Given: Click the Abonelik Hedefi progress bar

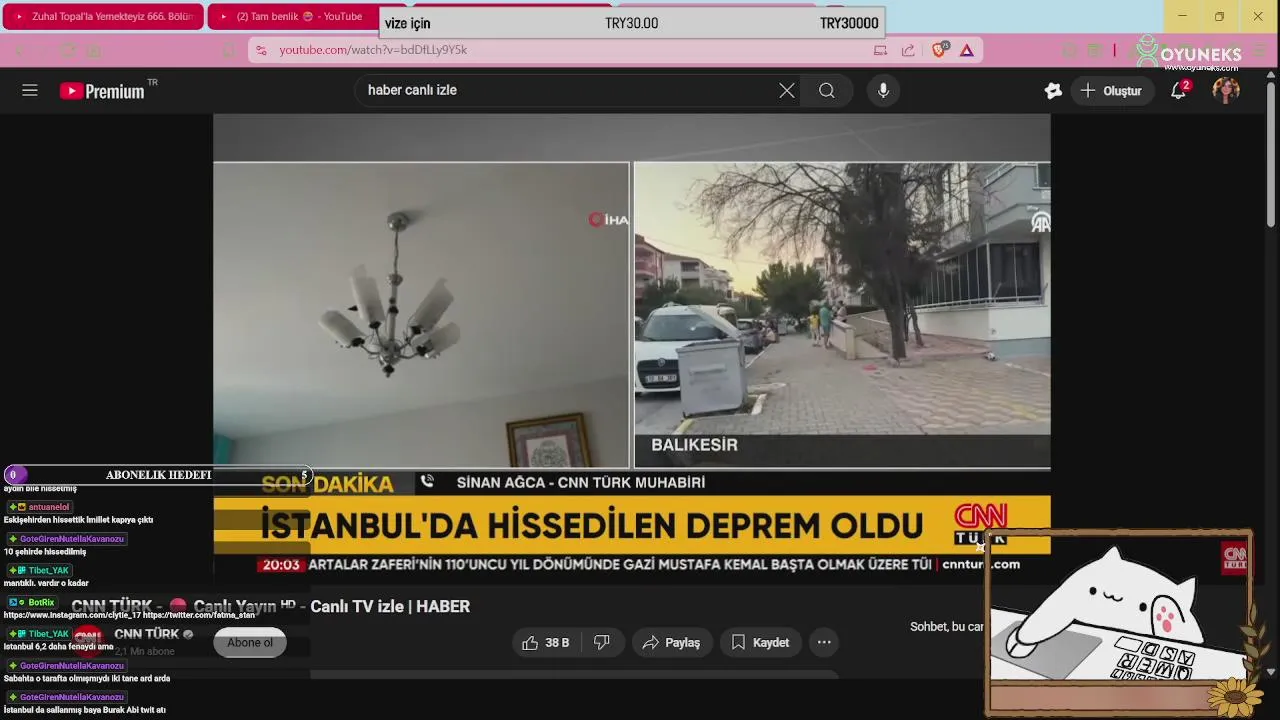Looking at the screenshot, I should (159, 475).
